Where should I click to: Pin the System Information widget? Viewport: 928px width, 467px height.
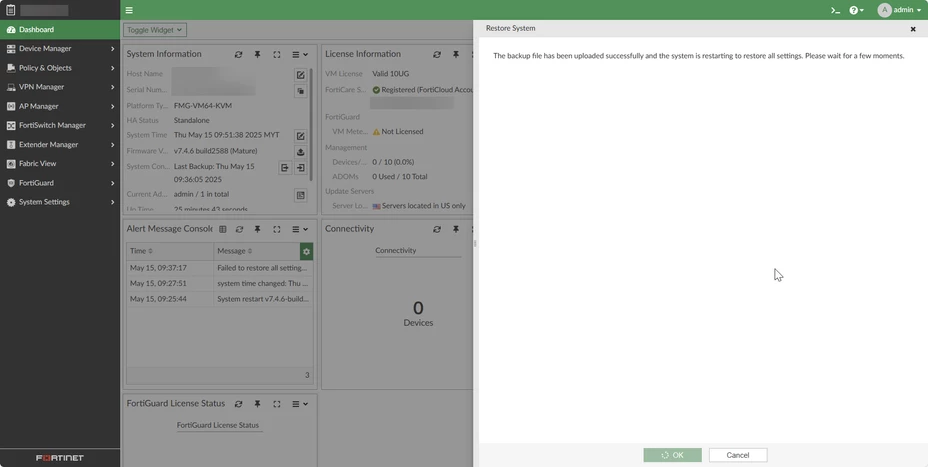coord(257,54)
